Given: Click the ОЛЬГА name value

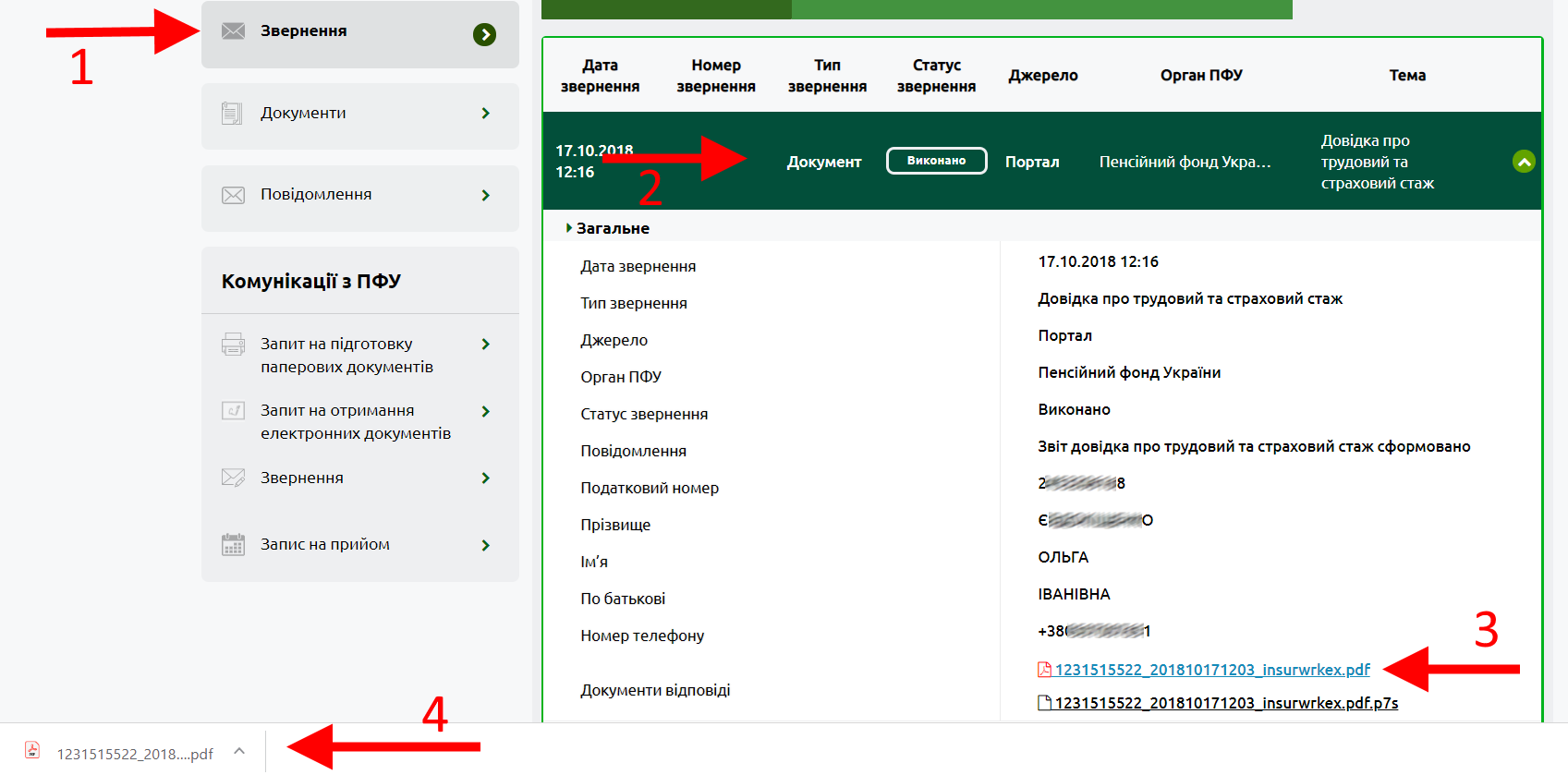Looking at the screenshot, I should click(x=1063, y=557).
